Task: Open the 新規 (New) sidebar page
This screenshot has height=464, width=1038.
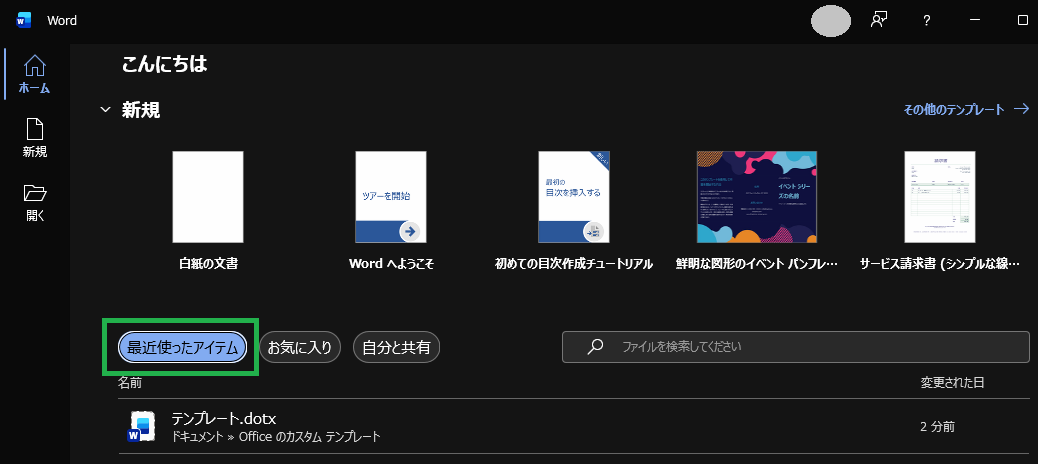Action: [x=34, y=138]
